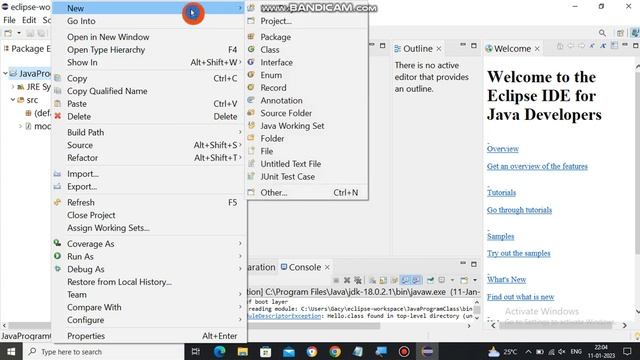Click Open Perspective icon
Image resolution: width=640 pixels, height=360 pixels.
pos(620,33)
